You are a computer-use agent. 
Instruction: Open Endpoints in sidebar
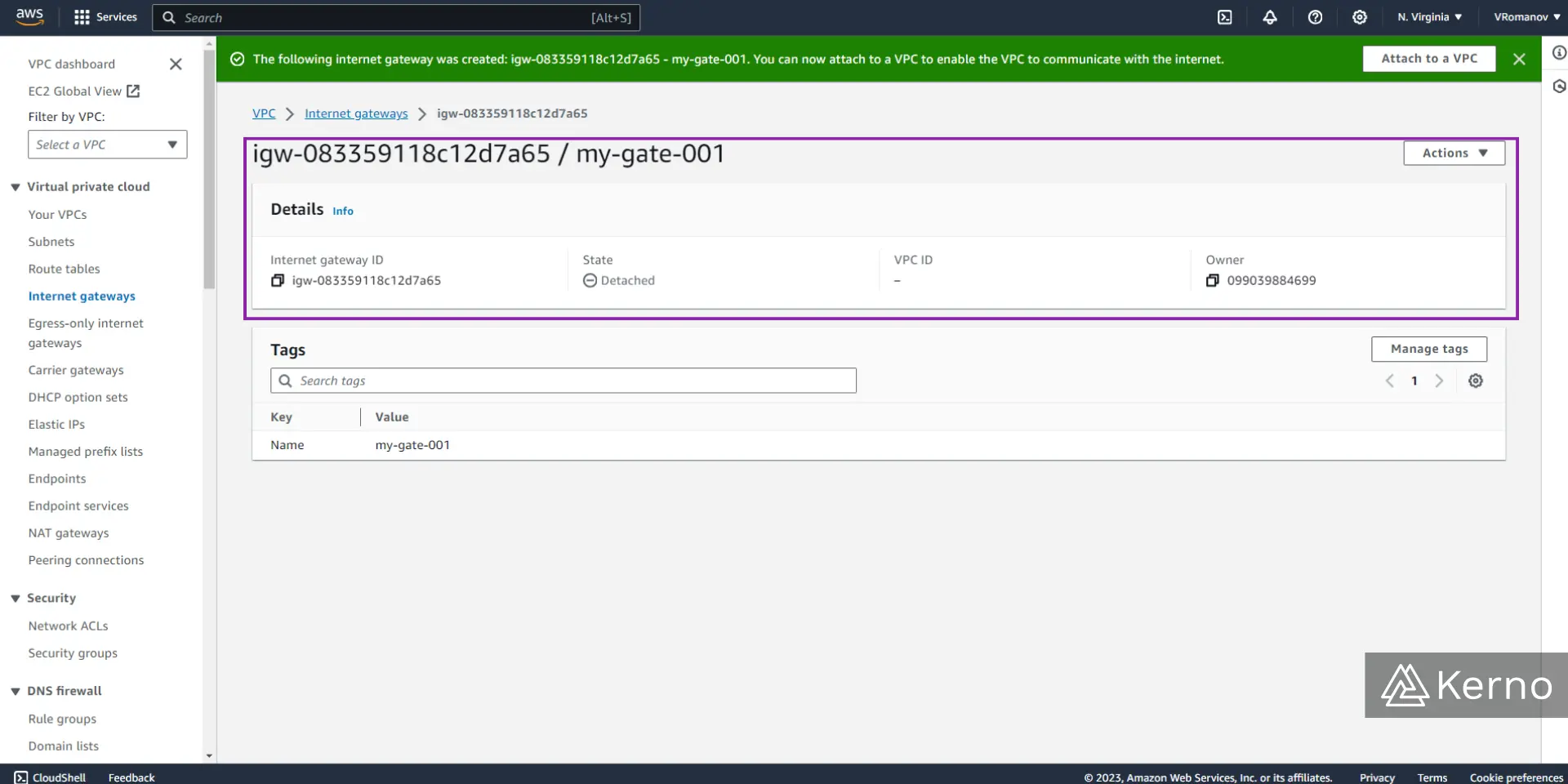coord(57,479)
